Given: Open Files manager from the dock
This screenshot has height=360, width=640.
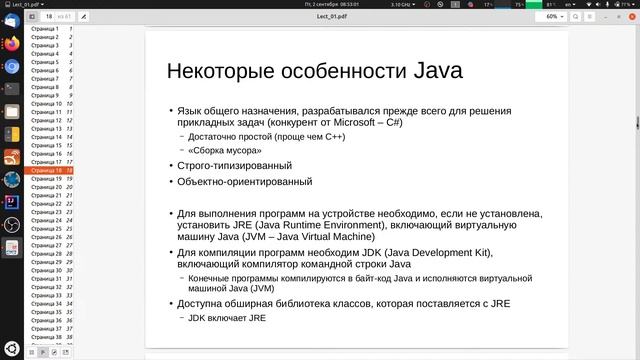Looking at the screenshot, I should (12, 112).
